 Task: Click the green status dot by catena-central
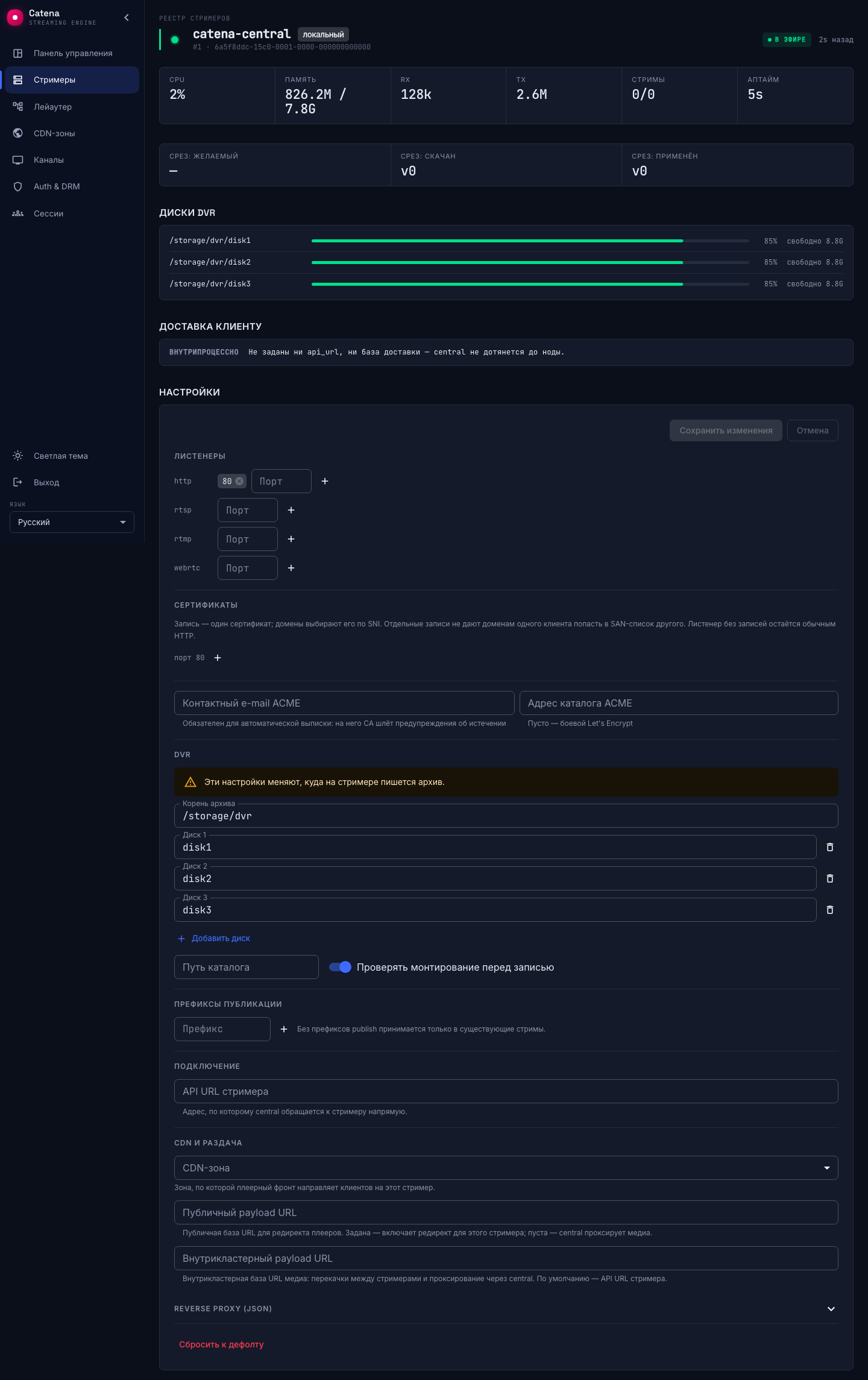pyautogui.click(x=175, y=40)
